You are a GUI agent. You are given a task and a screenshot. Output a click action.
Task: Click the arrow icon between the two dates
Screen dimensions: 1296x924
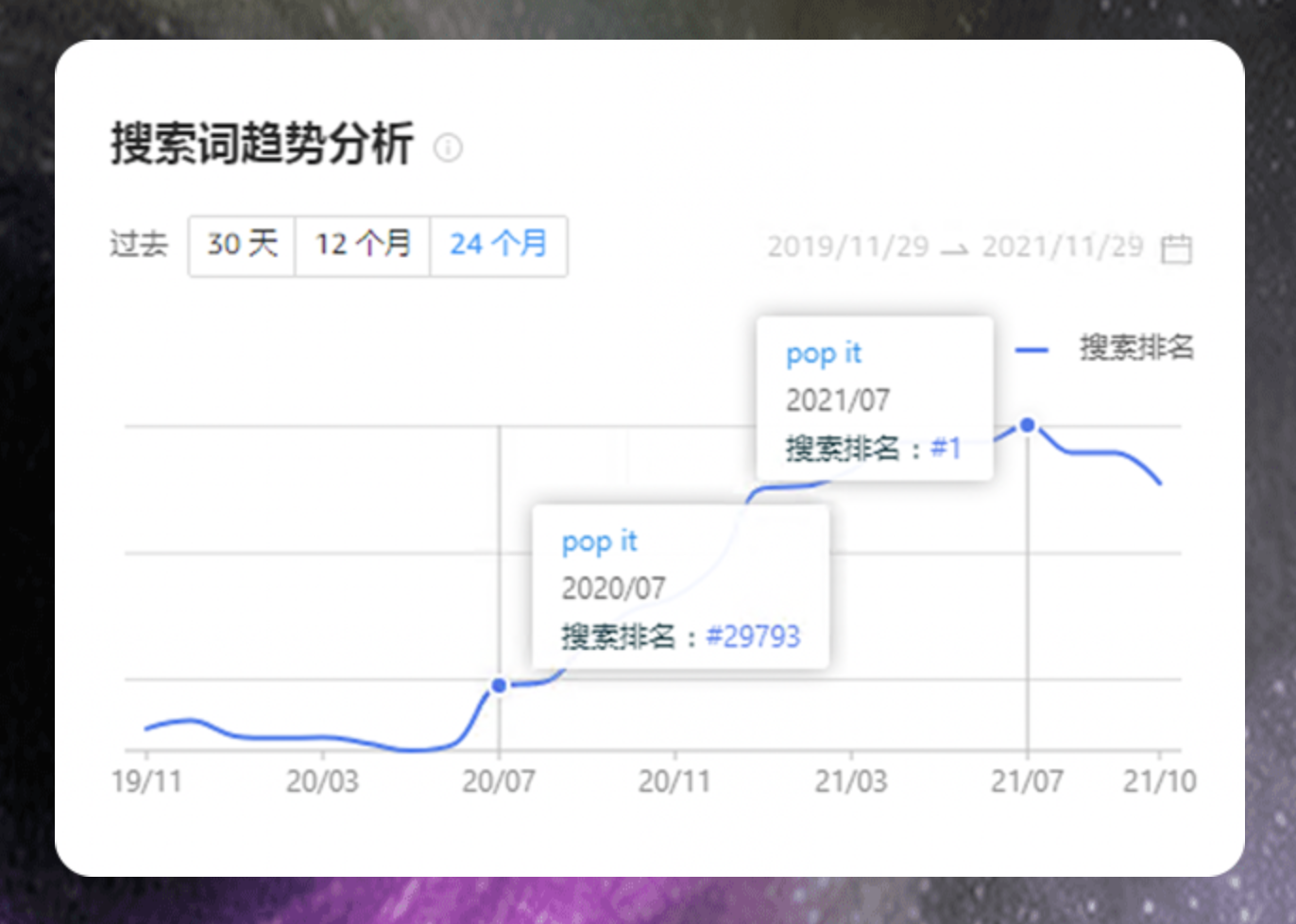point(954,248)
